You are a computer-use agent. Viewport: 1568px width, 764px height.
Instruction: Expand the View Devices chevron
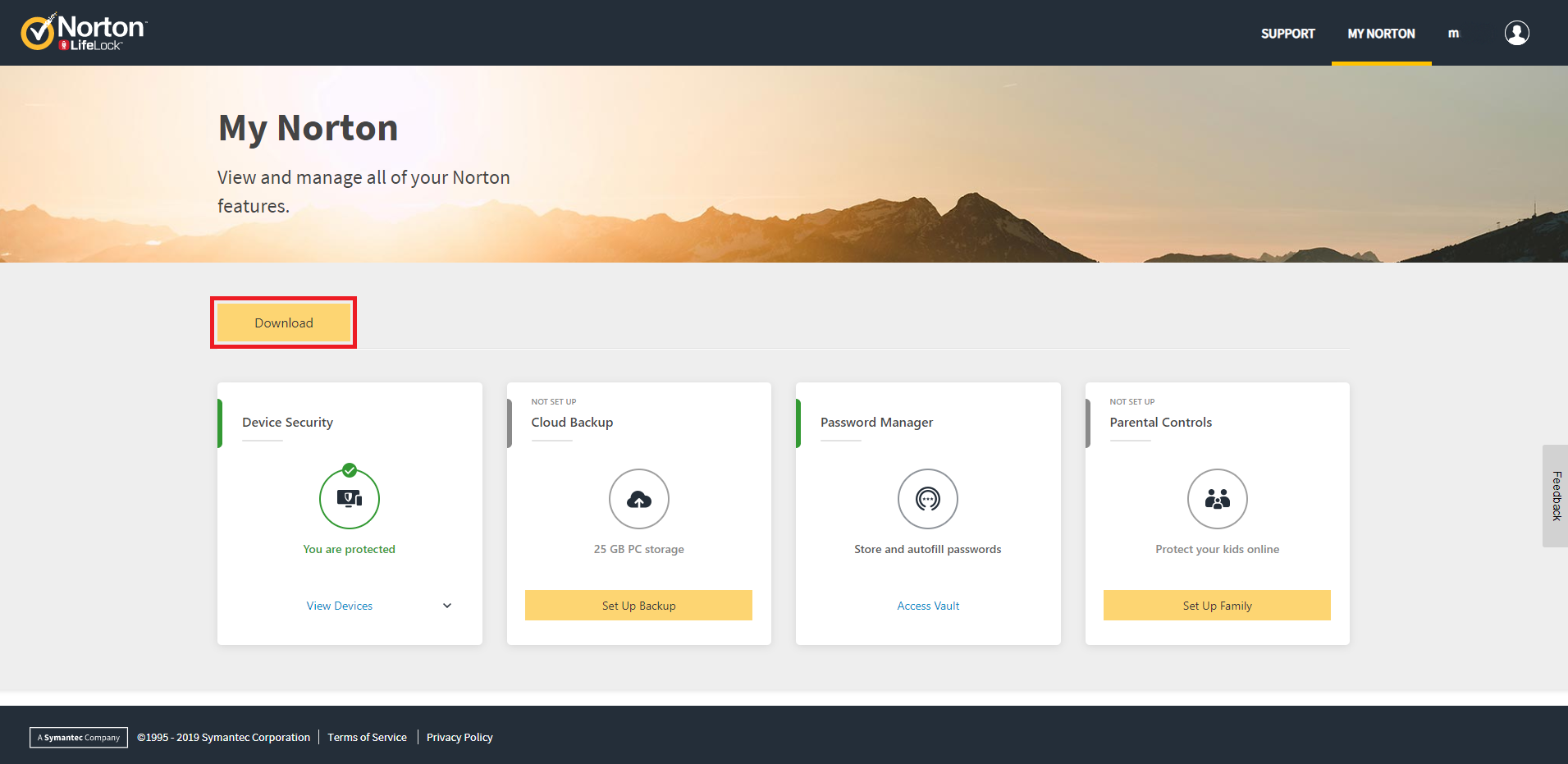tap(447, 606)
